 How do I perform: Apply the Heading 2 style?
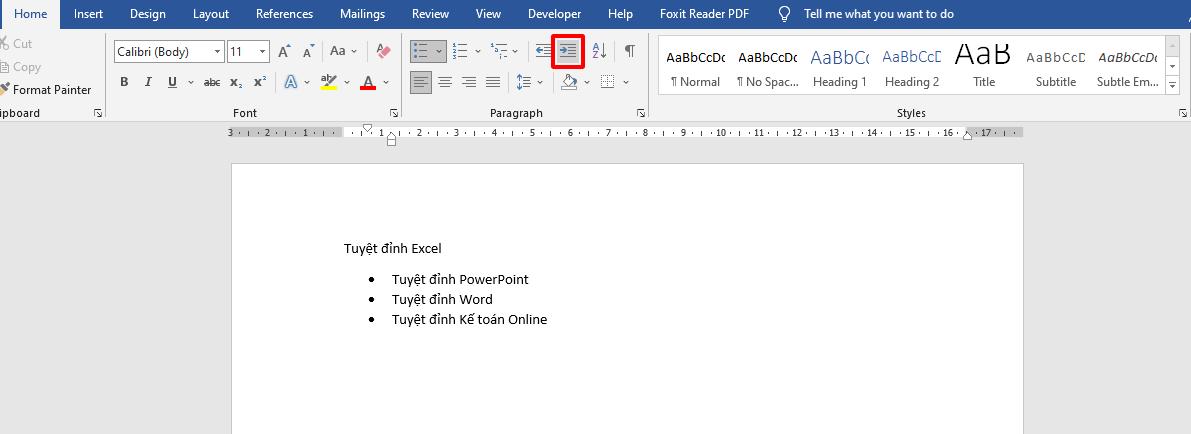pos(911,65)
